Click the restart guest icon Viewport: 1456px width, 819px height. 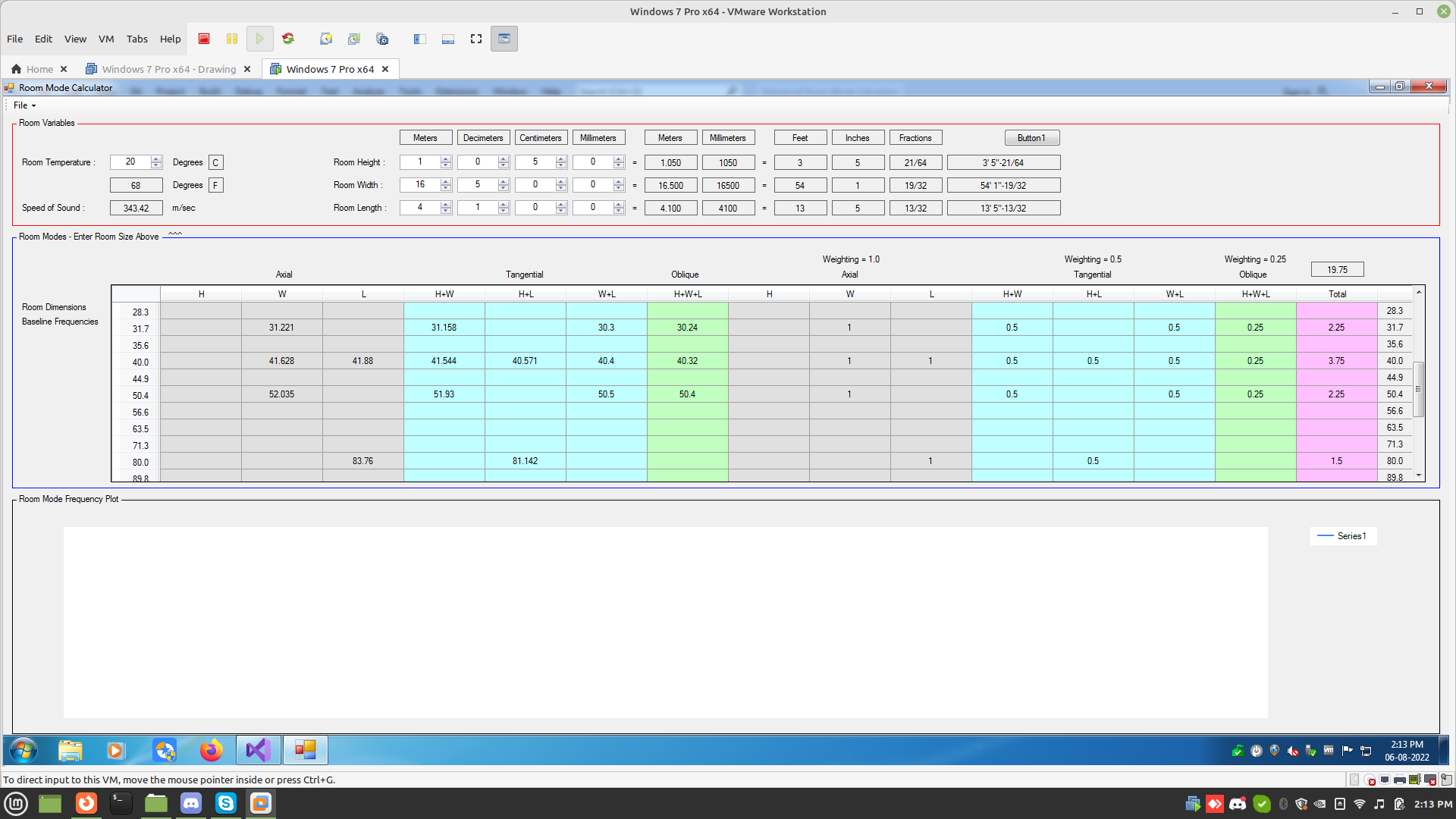(x=288, y=39)
